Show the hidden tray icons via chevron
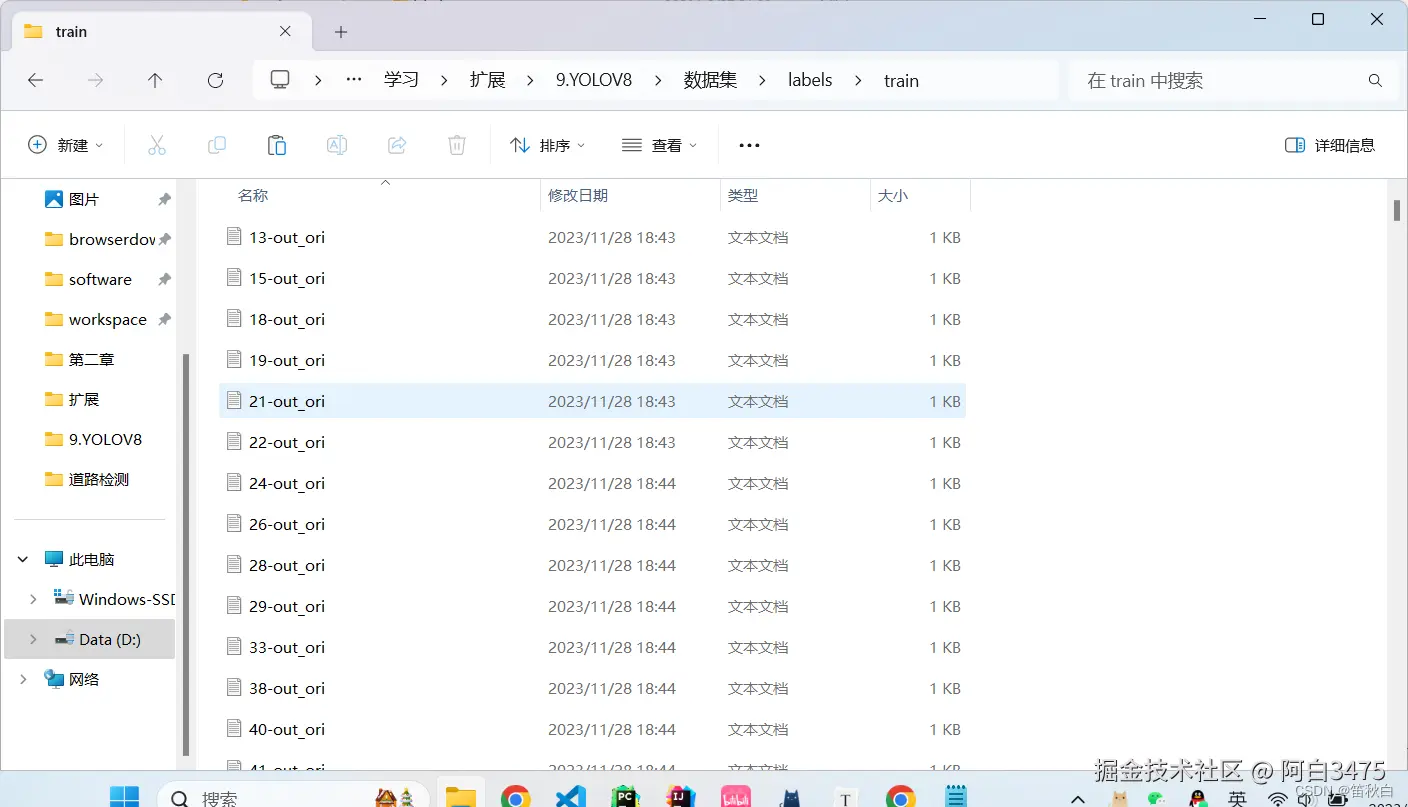Viewport: 1408px width, 807px height. coord(1077,800)
